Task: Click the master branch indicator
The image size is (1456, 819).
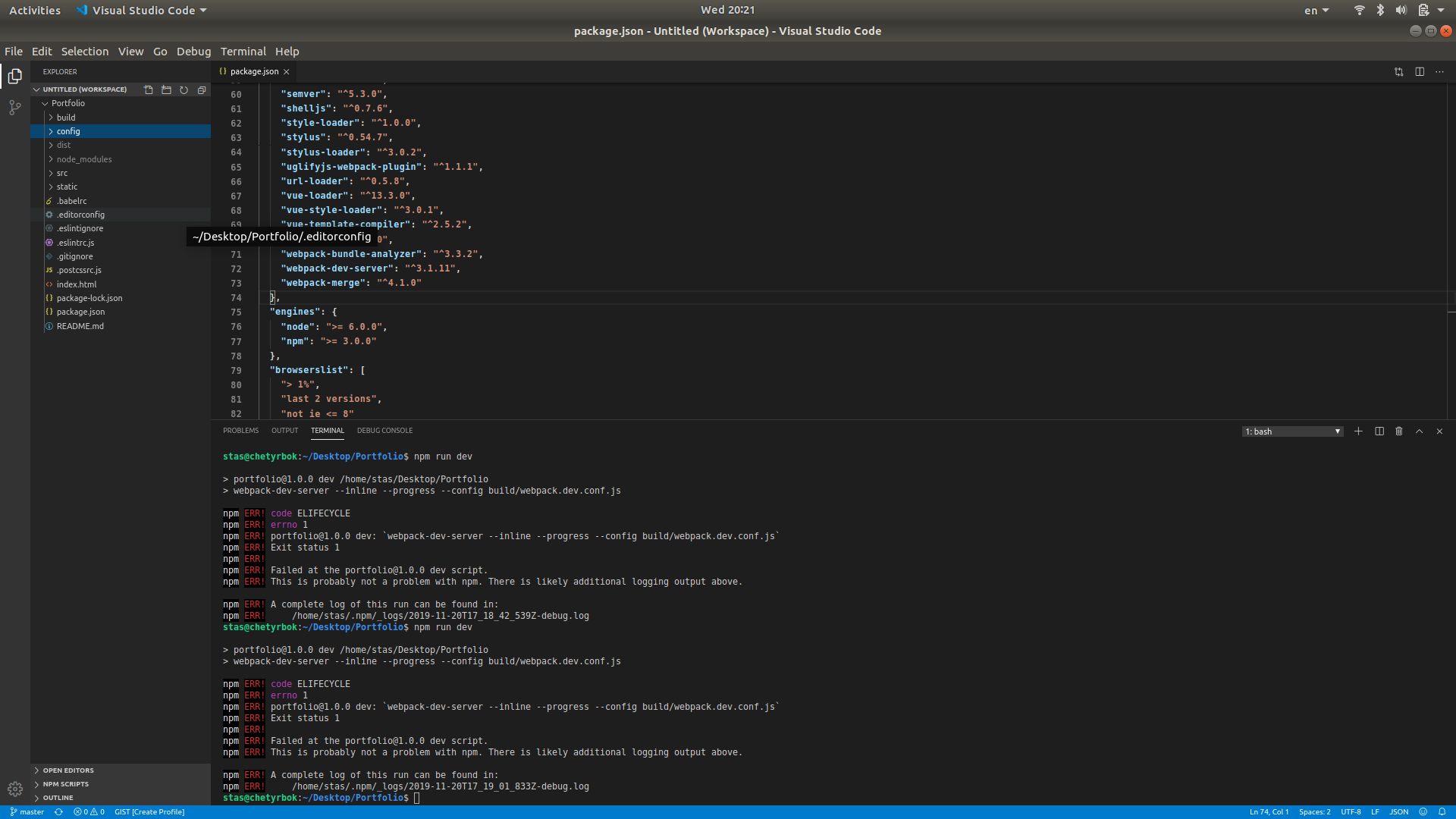Action: point(27,812)
